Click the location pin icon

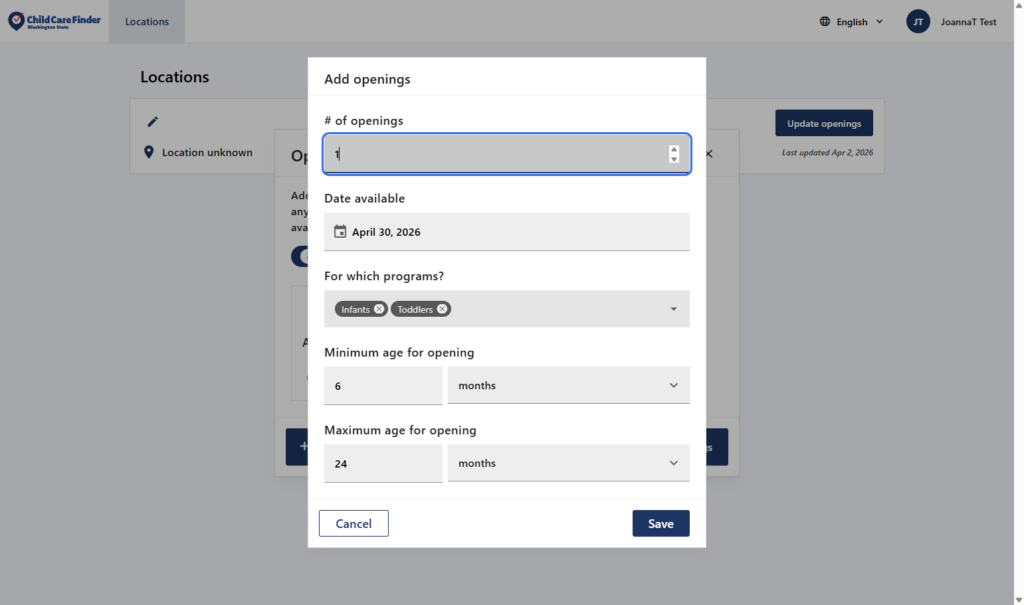point(149,153)
